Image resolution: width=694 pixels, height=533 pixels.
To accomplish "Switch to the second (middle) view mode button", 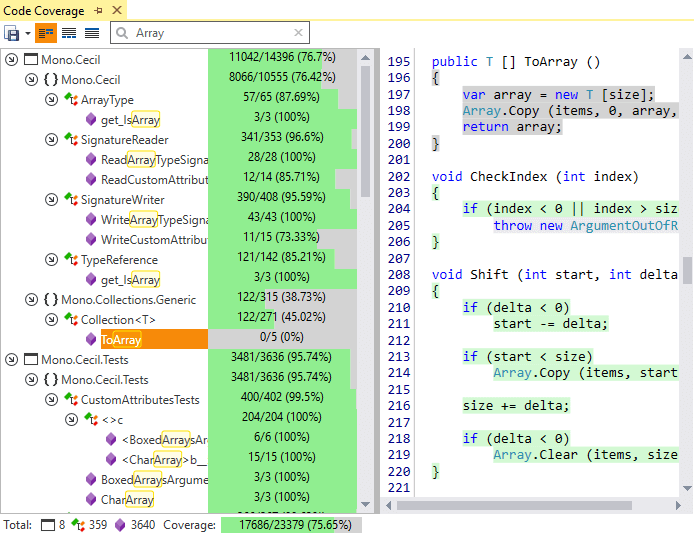I will tap(69, 33).
